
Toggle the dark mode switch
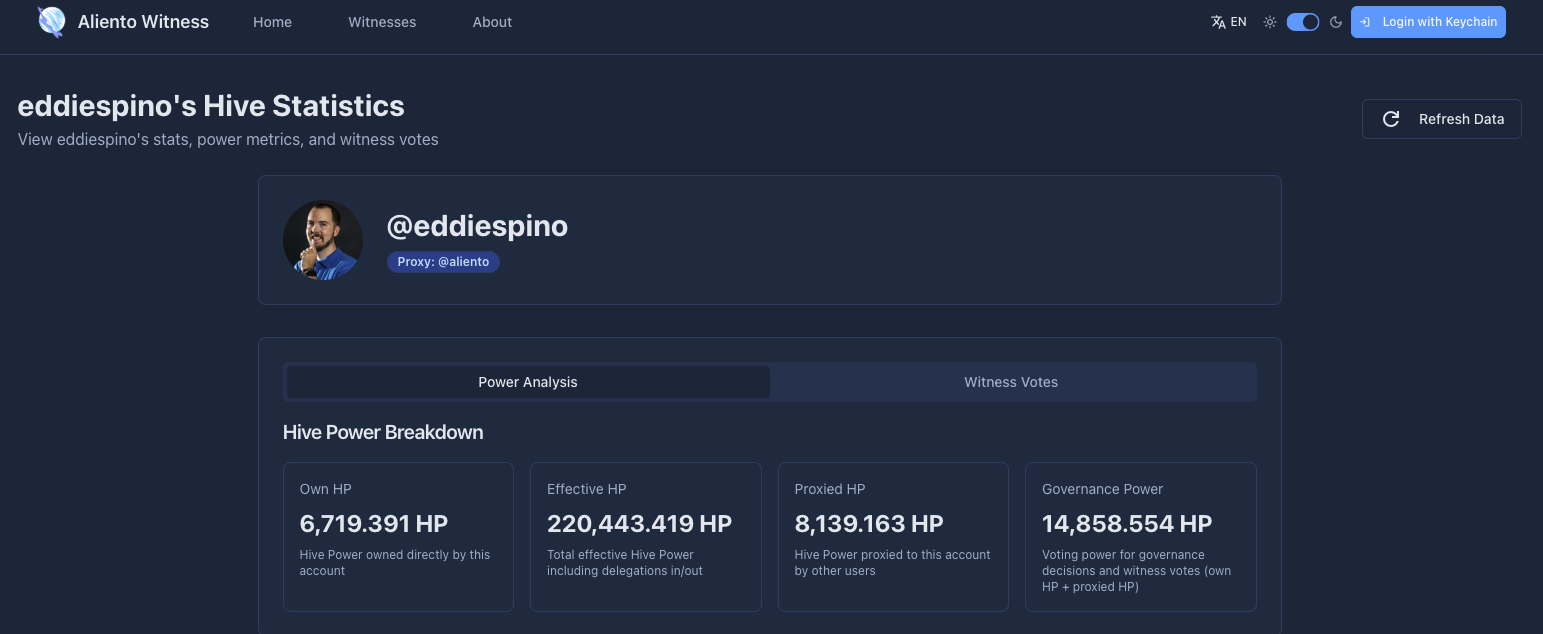pos(1303,22)
